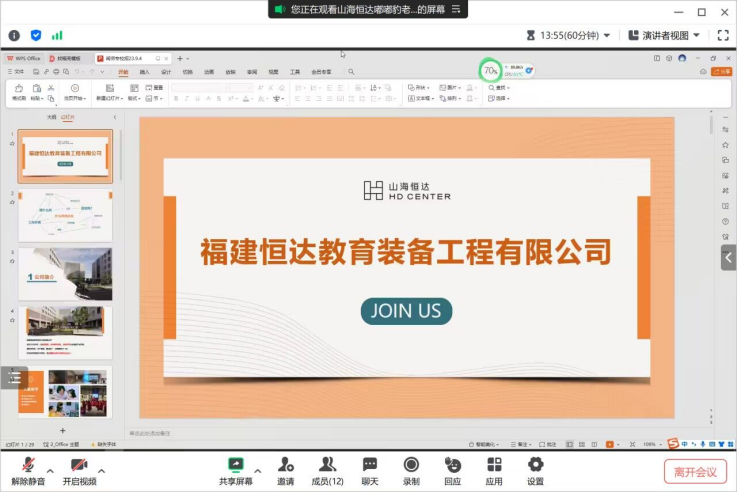The width and height of the screenshot is (738, 492).
Task: Check the green network signal icon
Action: tap(57, 35)
